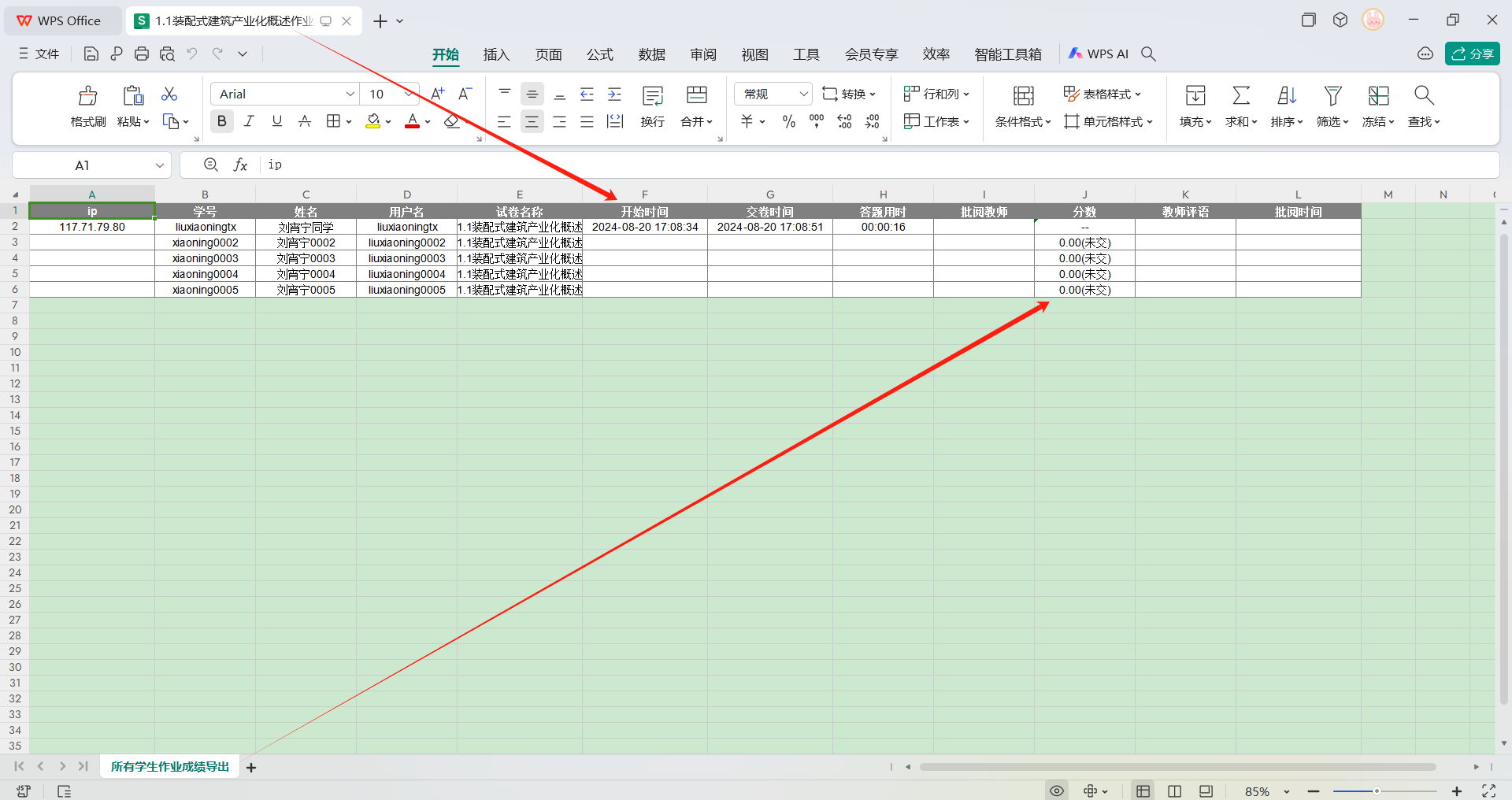The width and height of the screenshot is (1512, 800).
Task: Switch to the 插入 (Insert) ribbon tab
Action: click(496, 54)
